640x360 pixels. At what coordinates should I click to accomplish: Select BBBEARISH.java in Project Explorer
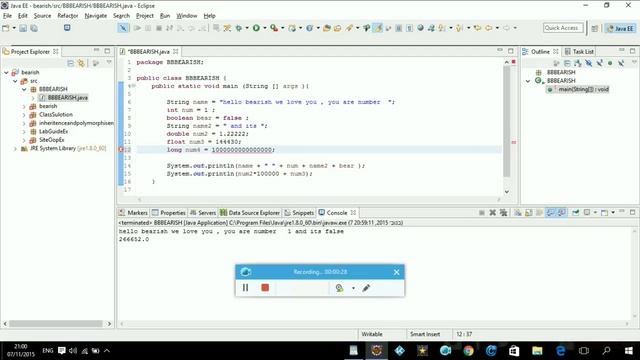[64, 98]
